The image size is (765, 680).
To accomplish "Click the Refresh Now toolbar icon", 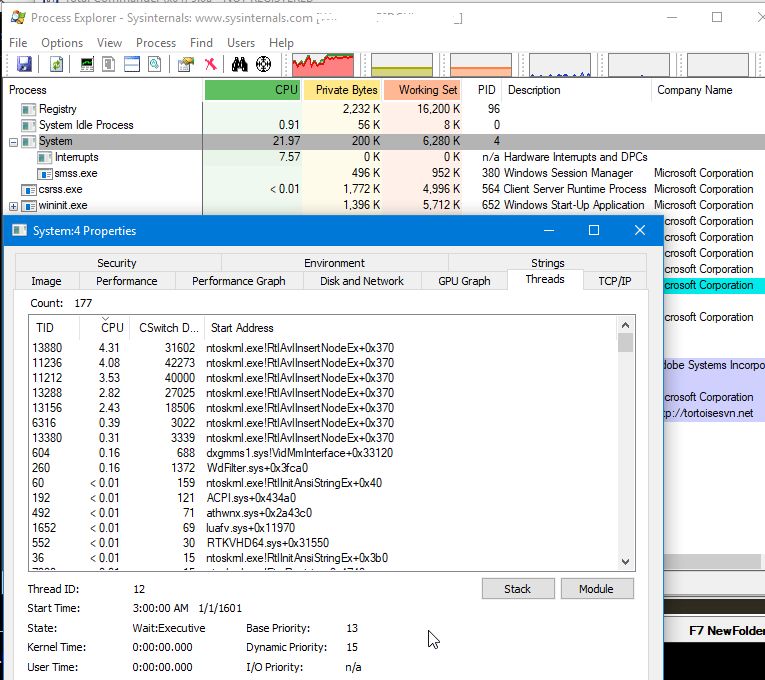I will coord(57,64).
